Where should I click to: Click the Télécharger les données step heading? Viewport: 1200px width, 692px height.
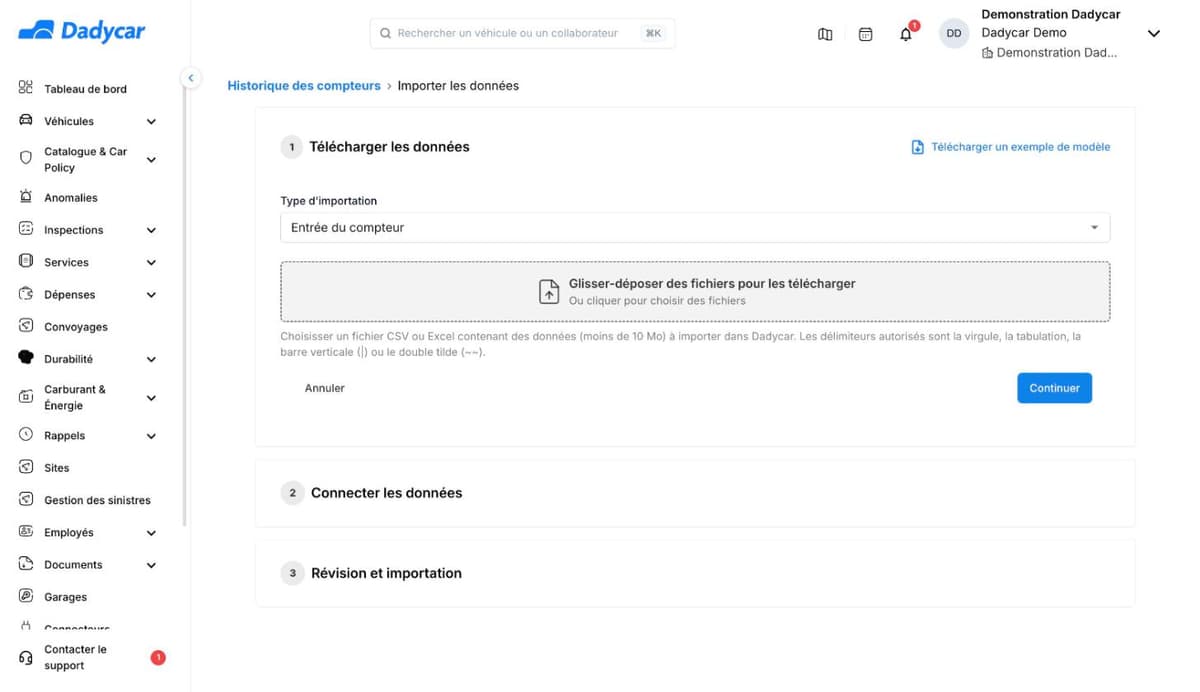click(389, 146)
